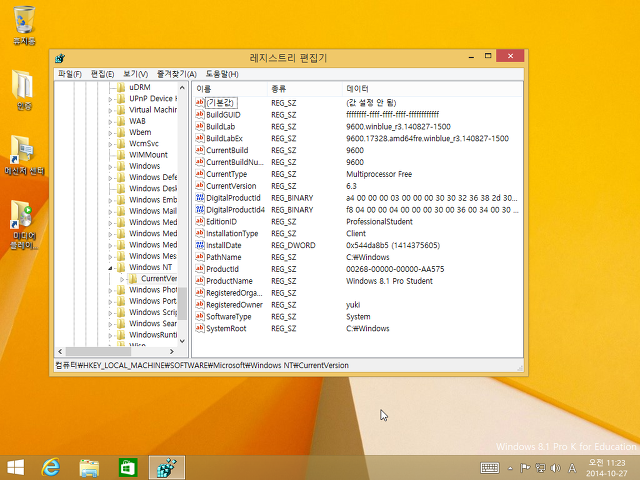
Task: Select the CurrentType string icon
Action: click(200, 173)
